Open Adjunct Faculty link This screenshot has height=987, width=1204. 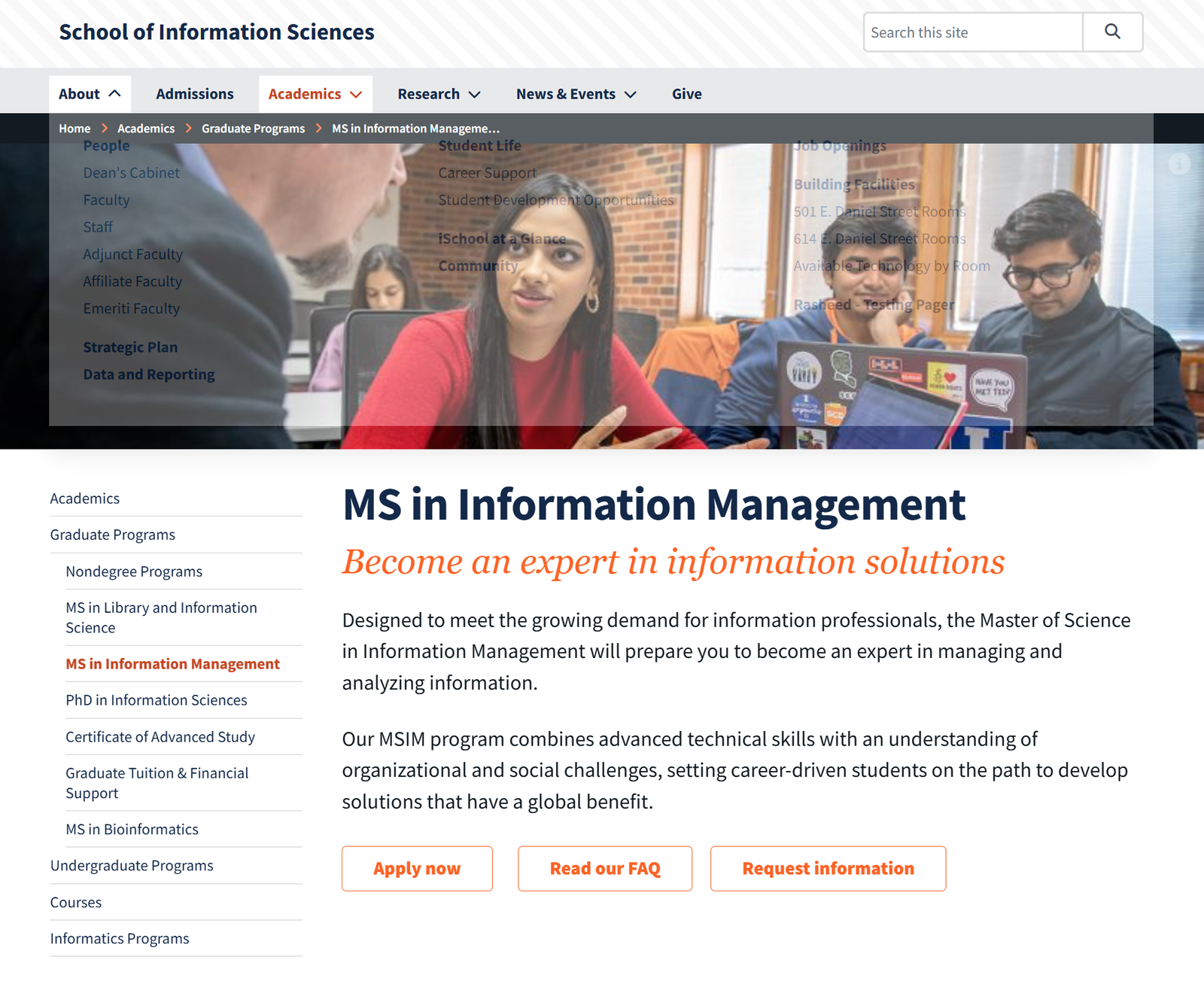point(132,254)
